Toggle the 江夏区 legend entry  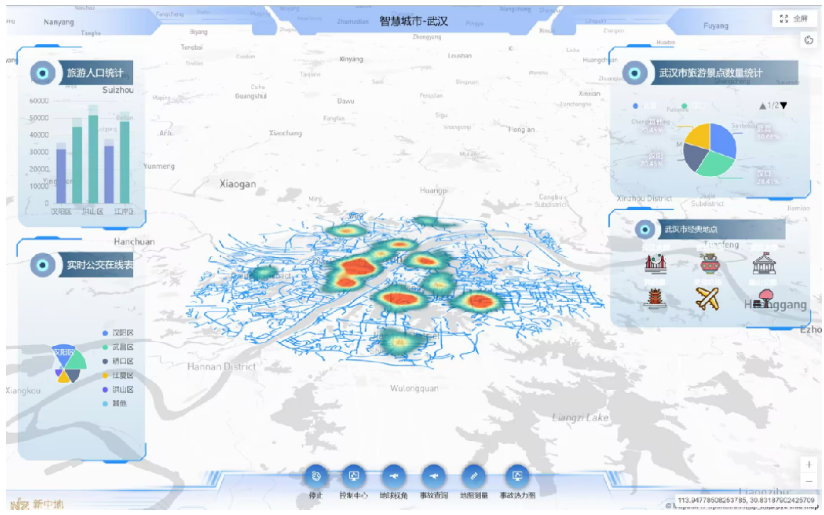(x=123, y=375)
